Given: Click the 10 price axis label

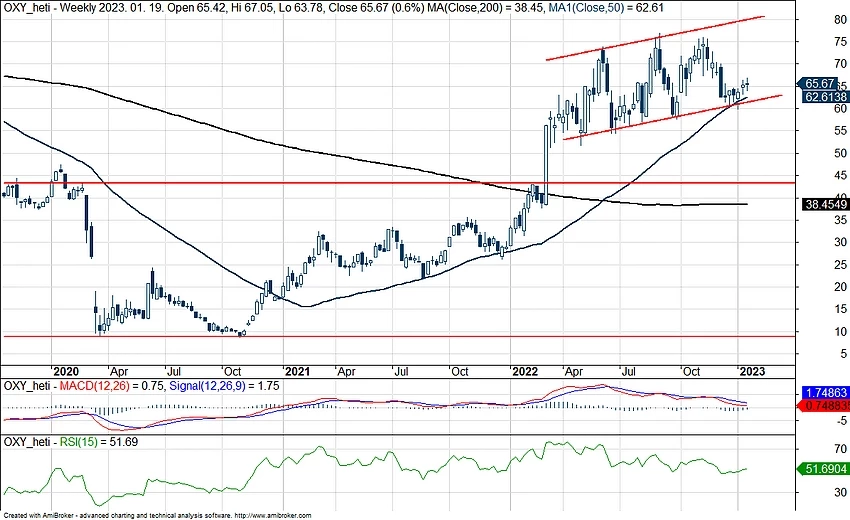Looking at the screenshot, I should 841,331.
